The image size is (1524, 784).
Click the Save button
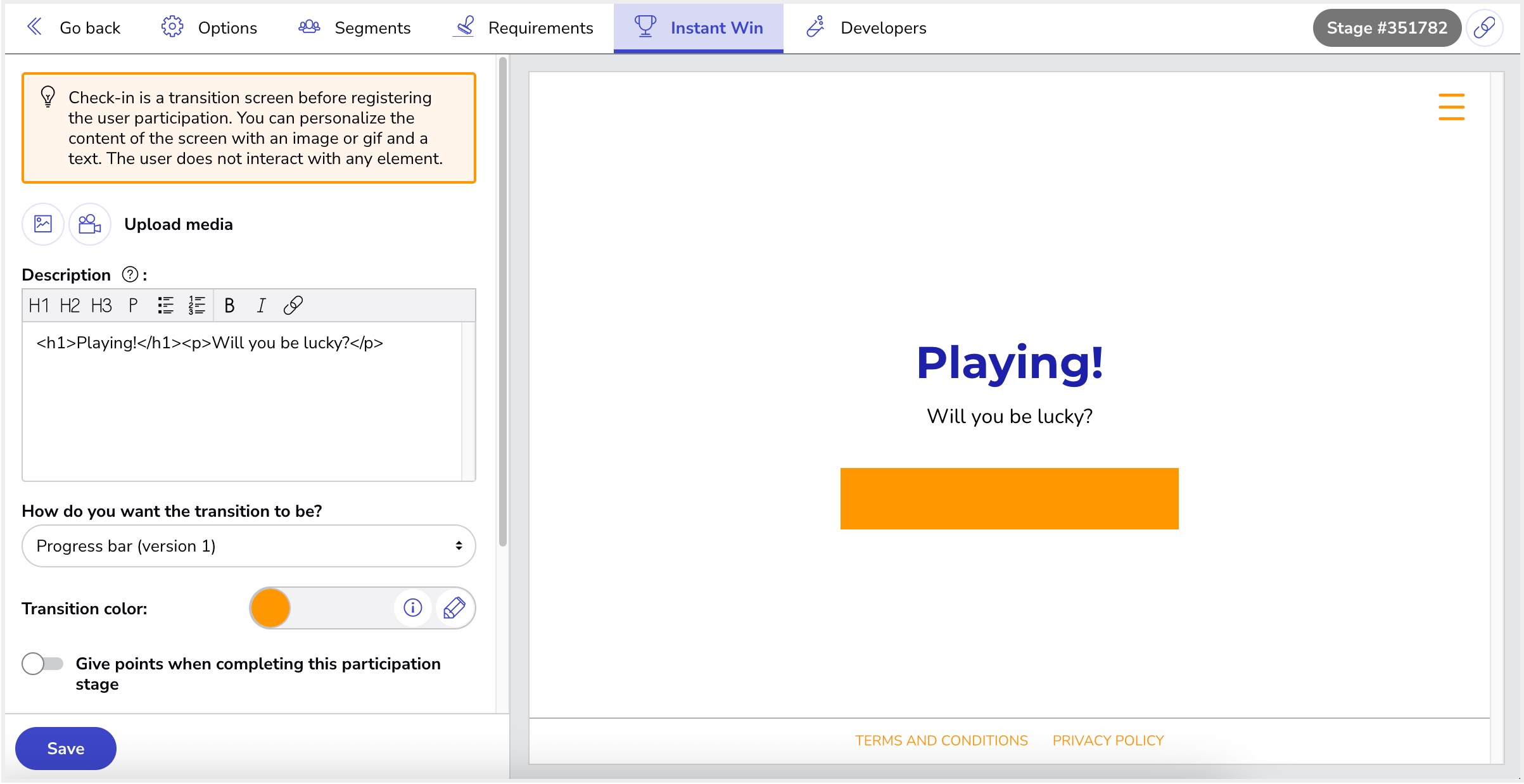click(66, 749)
